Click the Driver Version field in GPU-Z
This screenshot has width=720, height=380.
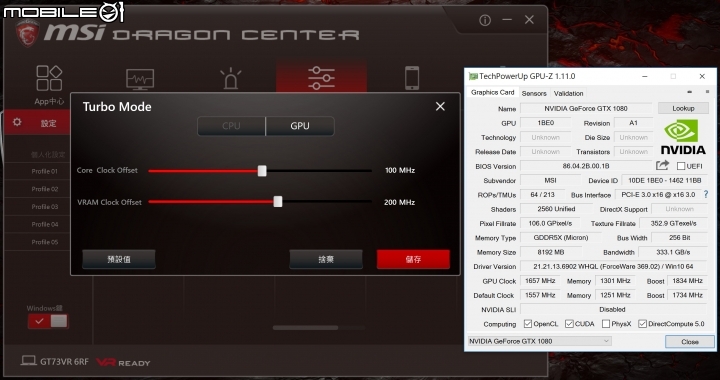613,267
